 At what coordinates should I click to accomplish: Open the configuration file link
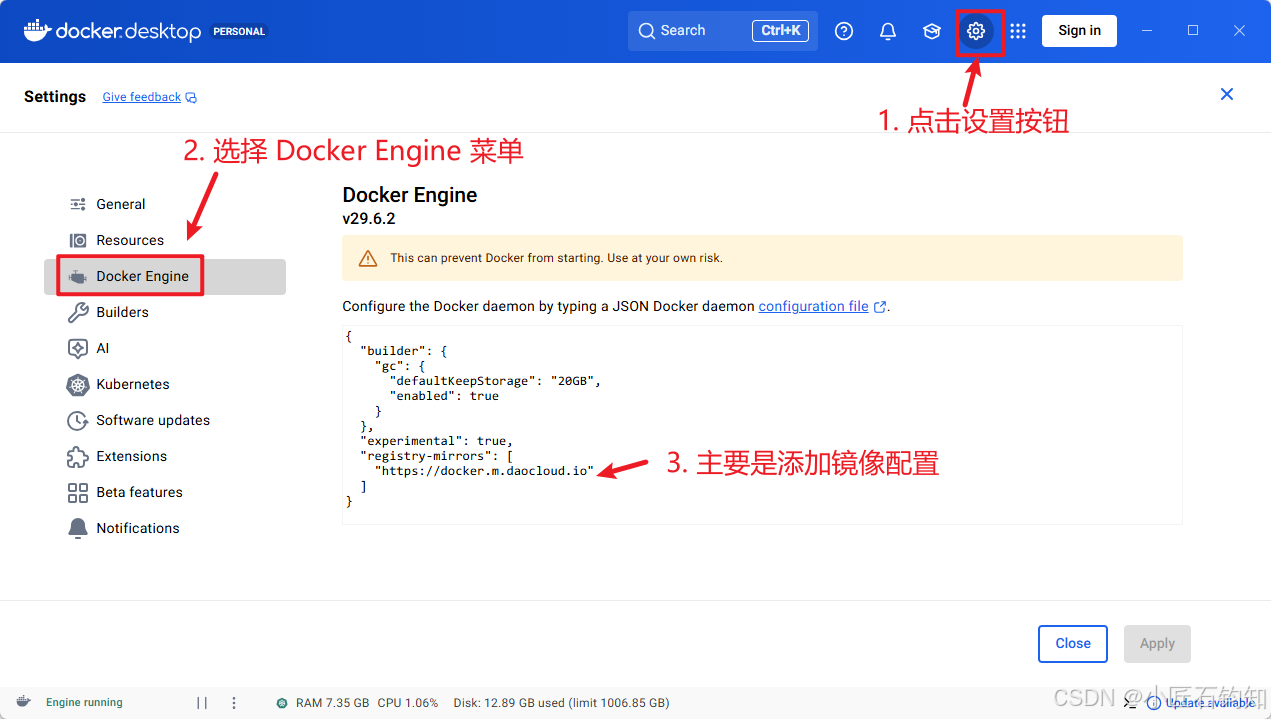click(x=822, y=307)
